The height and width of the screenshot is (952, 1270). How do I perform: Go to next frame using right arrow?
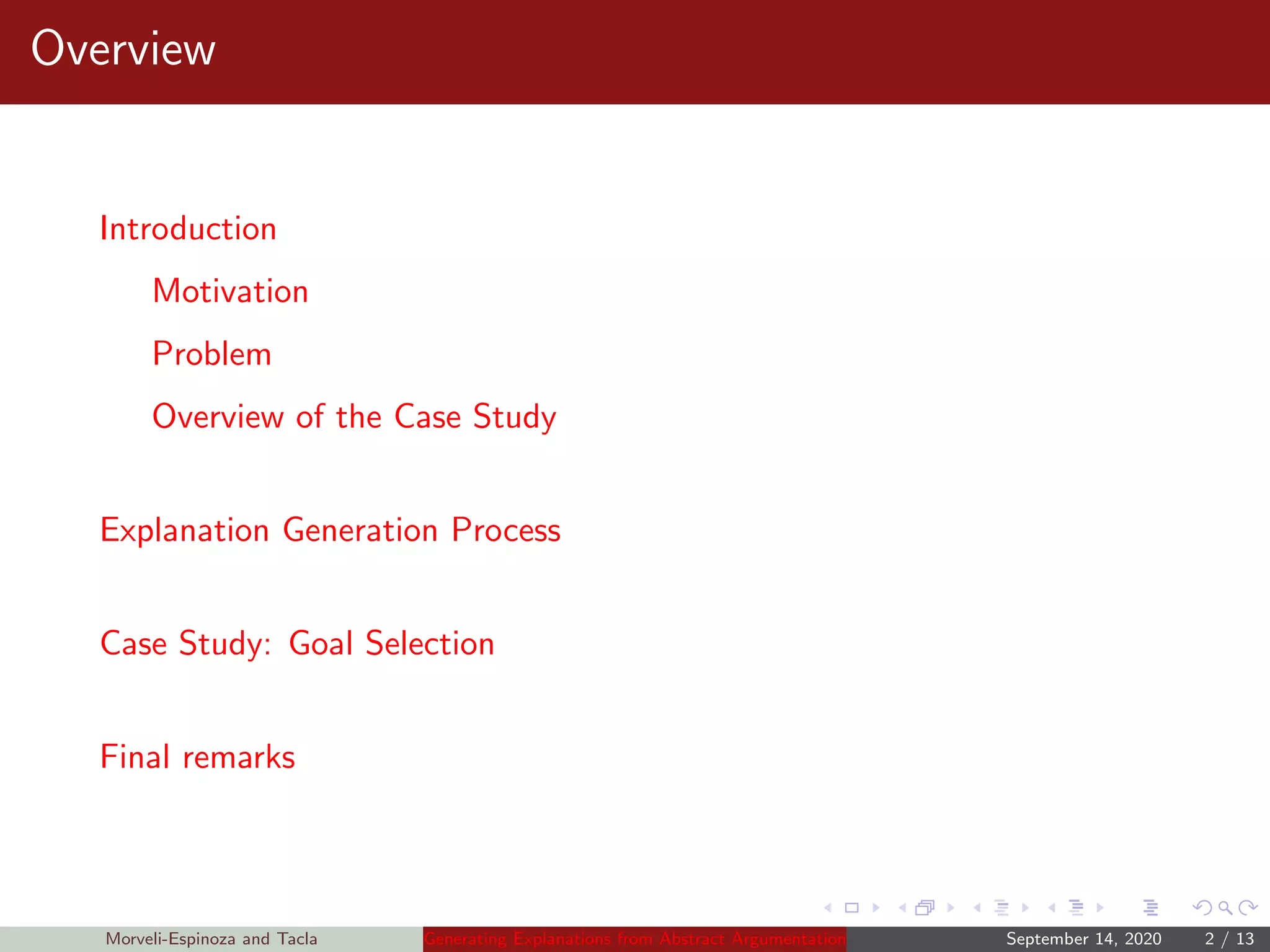pos(950,908)
